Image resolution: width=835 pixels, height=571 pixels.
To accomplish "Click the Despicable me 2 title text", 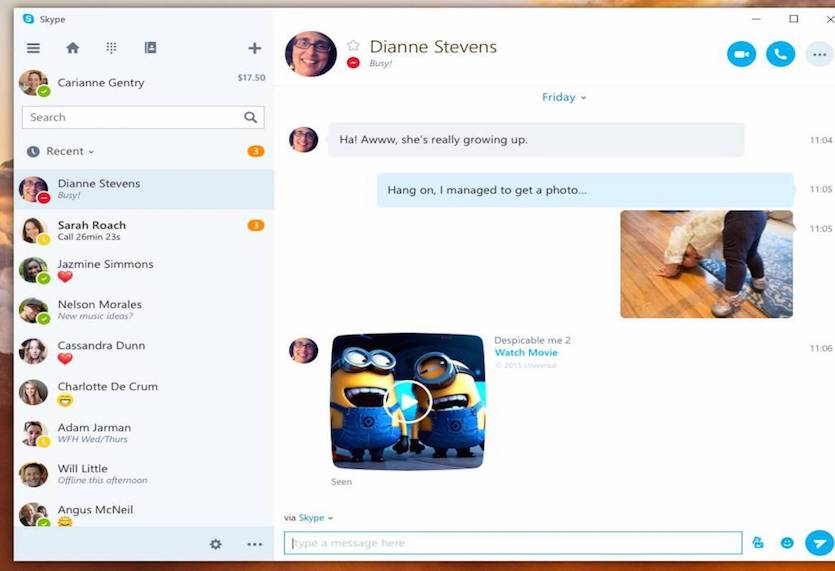I will tap(532, 340).
